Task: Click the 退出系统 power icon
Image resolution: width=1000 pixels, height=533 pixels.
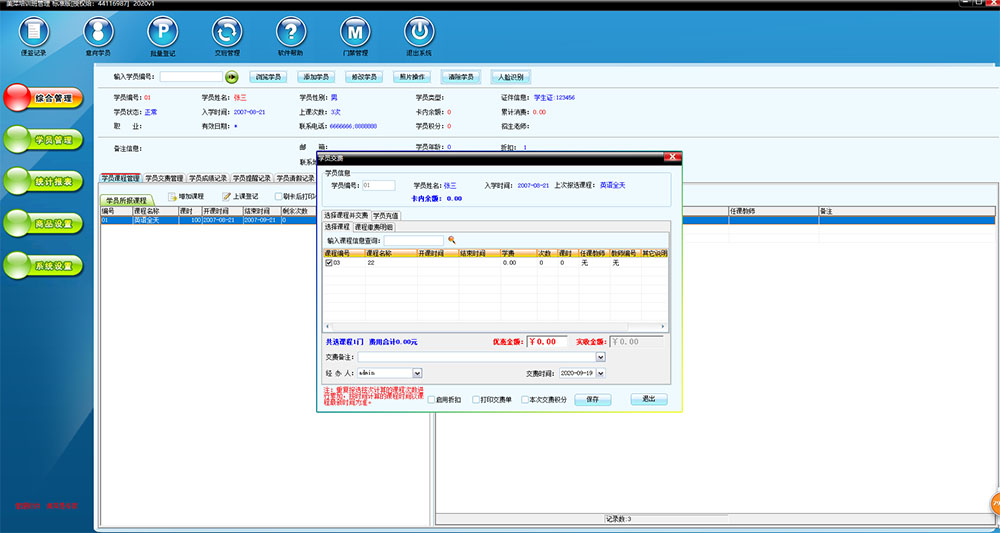Action: point(419,32)
